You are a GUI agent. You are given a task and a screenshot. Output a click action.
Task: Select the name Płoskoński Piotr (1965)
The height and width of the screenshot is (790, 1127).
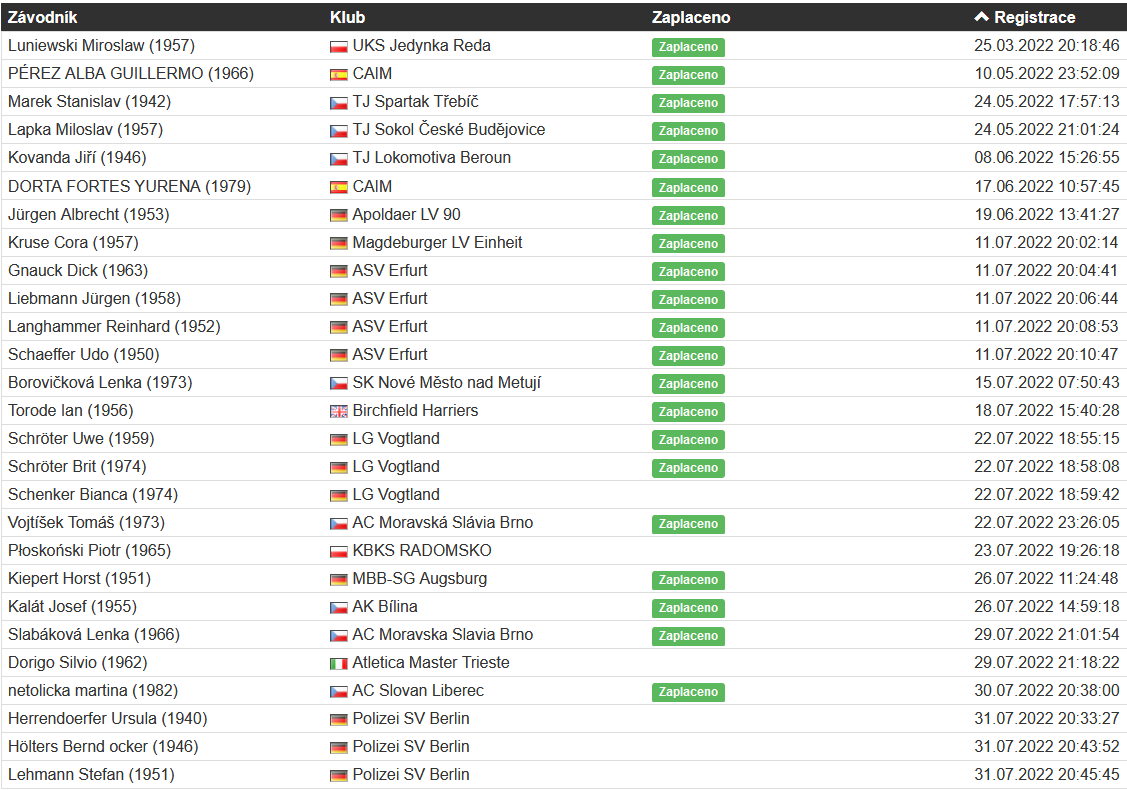89,551
